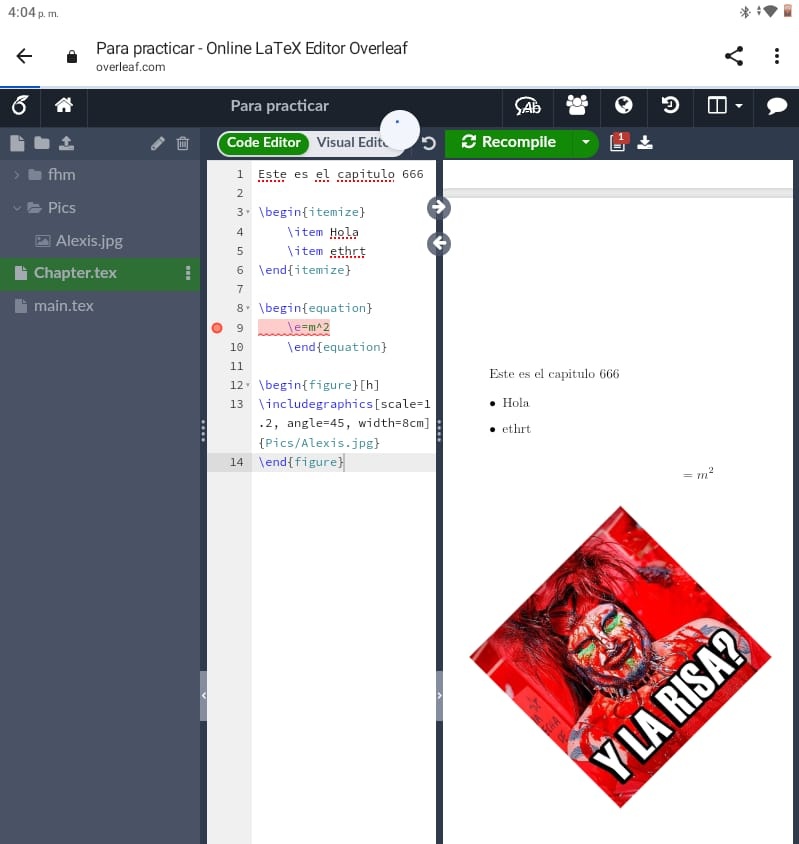Switch to Code Editor mode
799x844 pixels.
pyautogui.click(x=263, y=143)
